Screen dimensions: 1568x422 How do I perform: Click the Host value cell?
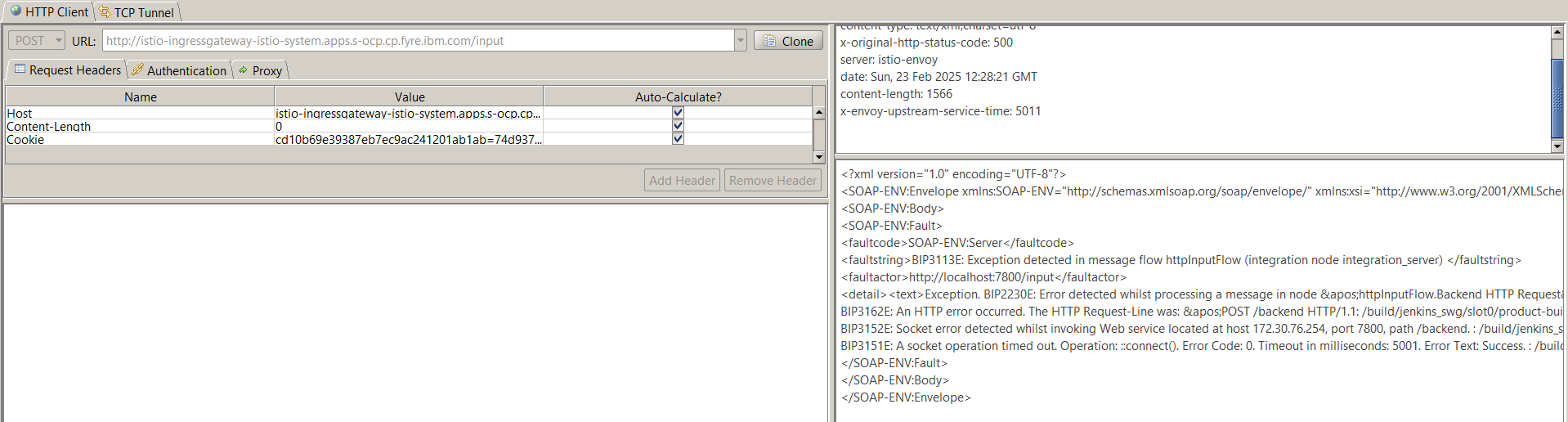point(409,113)
